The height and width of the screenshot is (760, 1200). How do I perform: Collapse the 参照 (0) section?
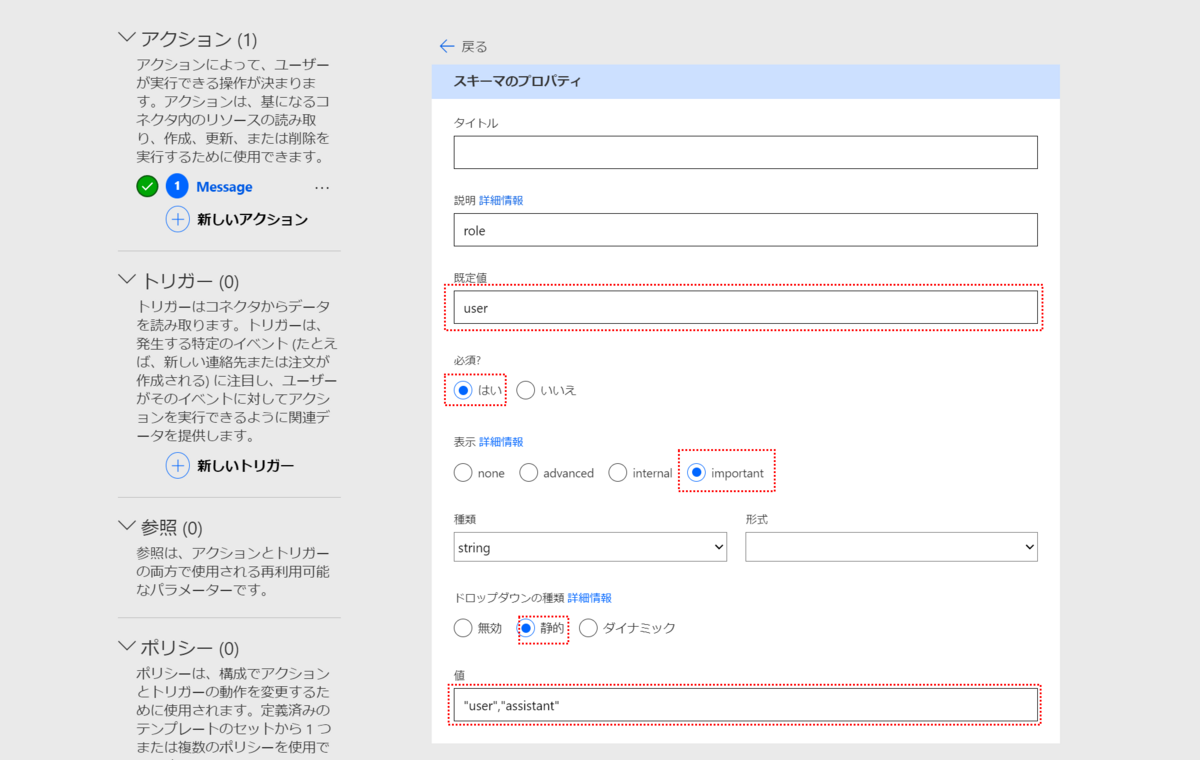point(126,526)
